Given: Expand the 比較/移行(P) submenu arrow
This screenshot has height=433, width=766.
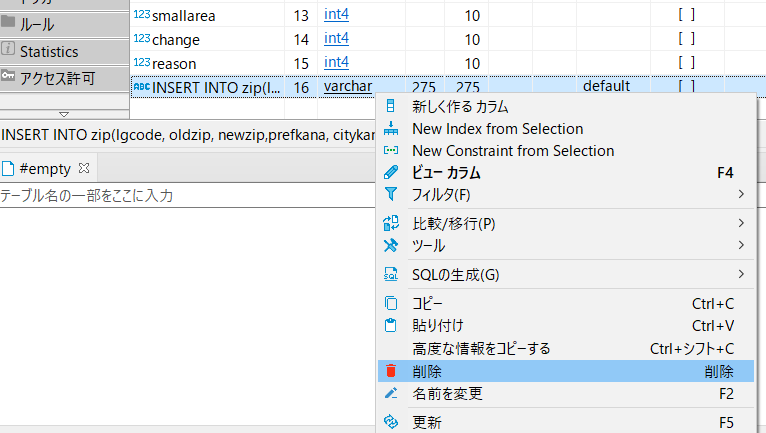Looking at the screenshot, I should (741, 223).
